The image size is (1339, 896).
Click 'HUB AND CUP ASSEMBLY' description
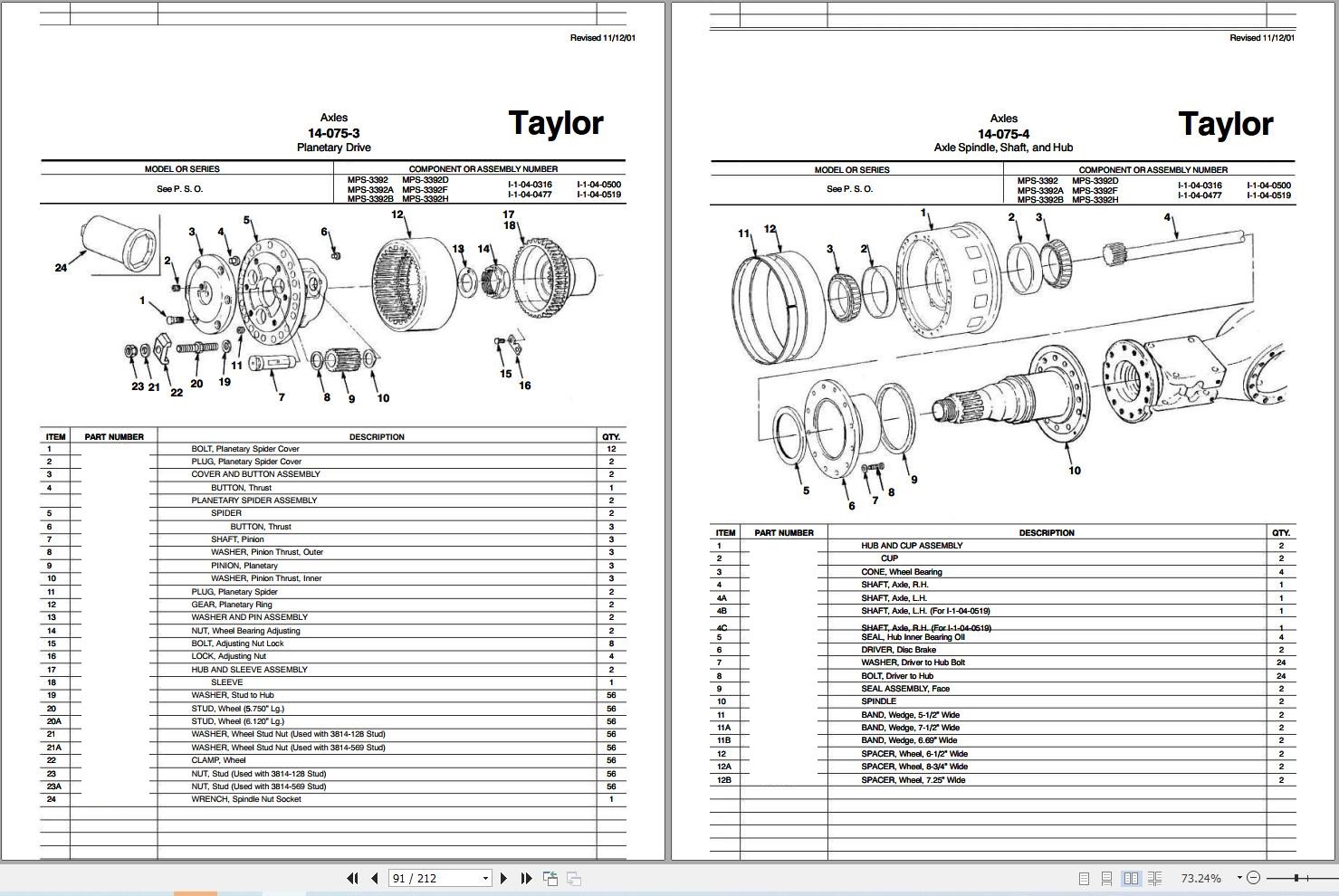coord(912,546)
